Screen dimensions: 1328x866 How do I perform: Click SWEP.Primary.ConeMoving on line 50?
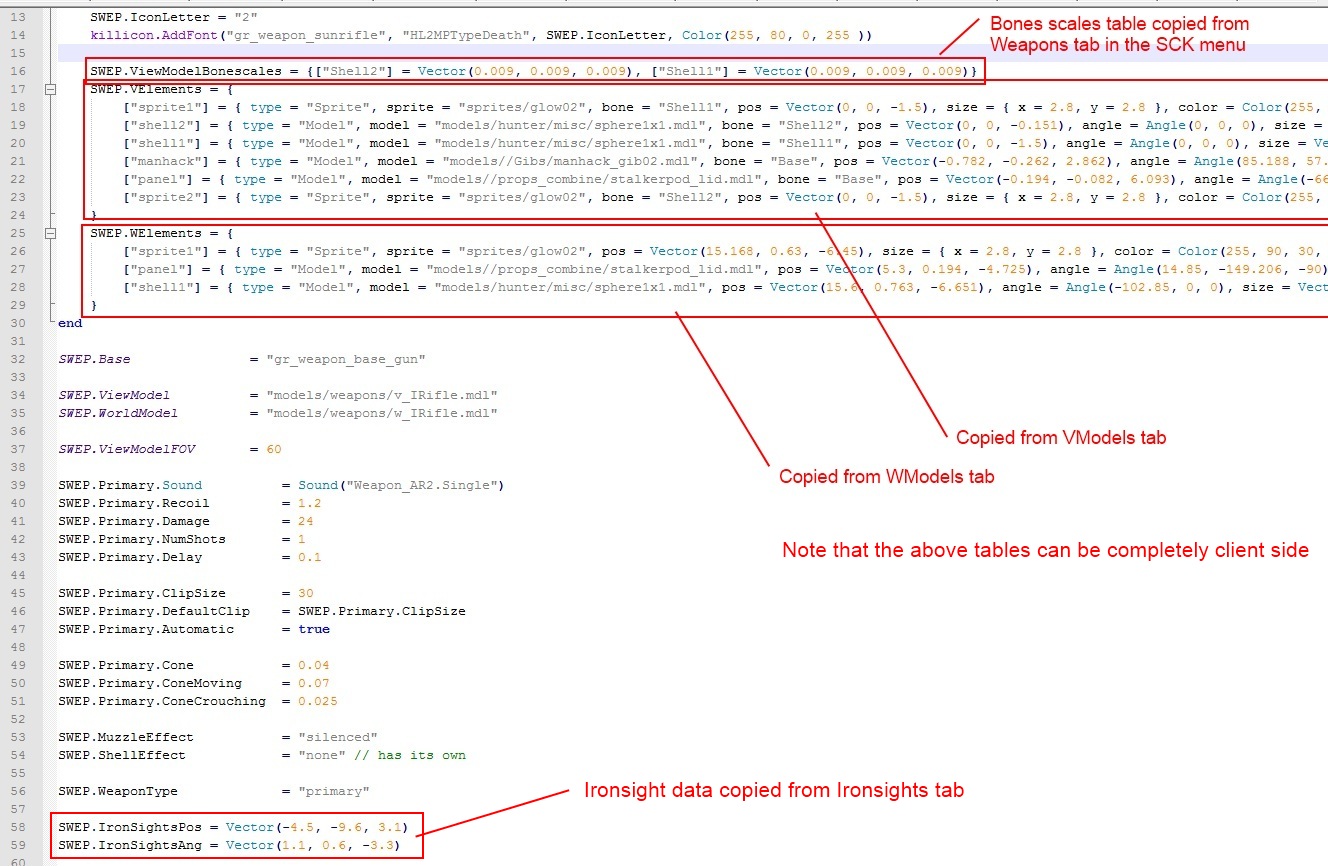(150, 684)
